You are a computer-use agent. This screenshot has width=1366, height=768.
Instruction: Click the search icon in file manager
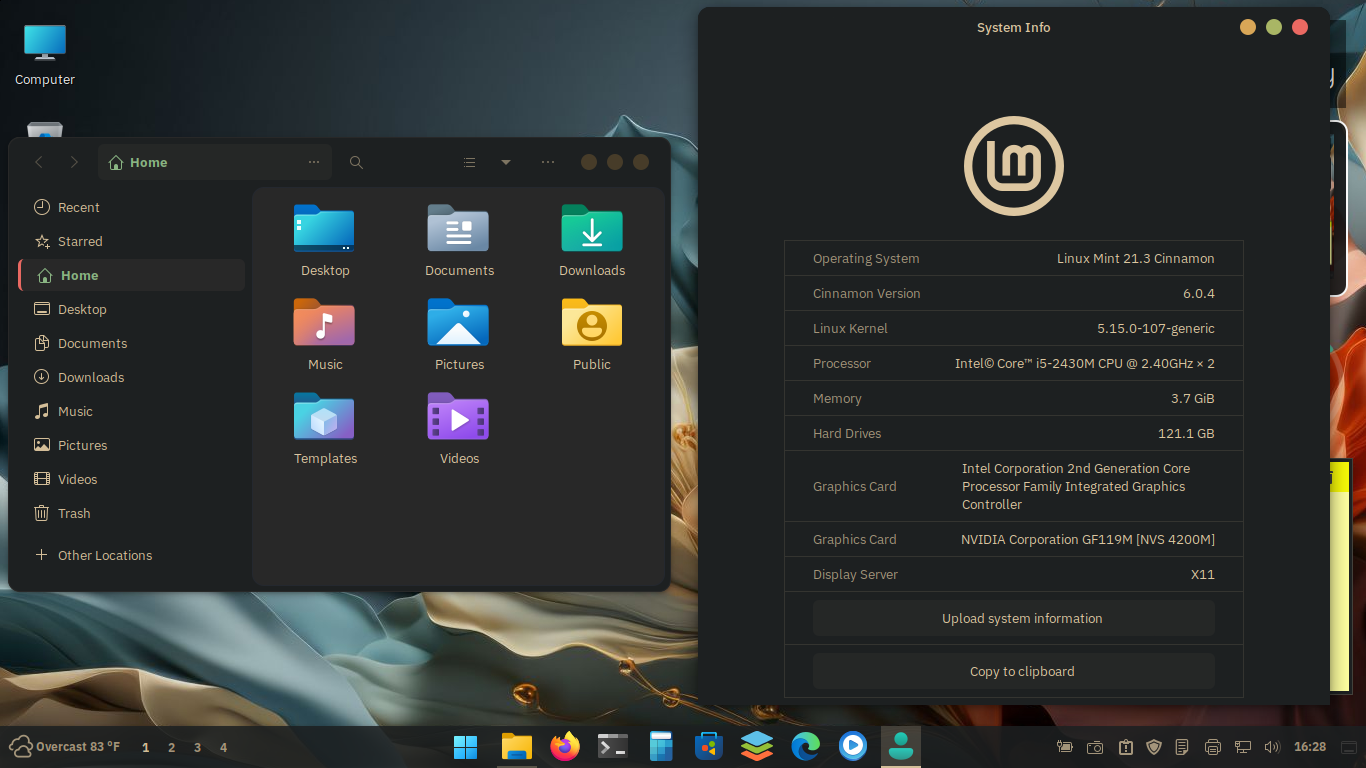tap(356, 162)
